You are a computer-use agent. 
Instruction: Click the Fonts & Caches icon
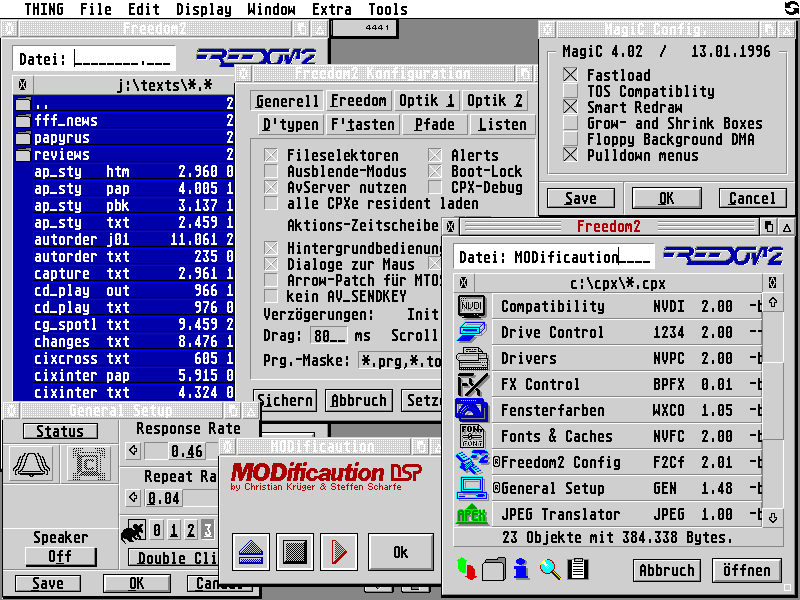click(471, 436)
